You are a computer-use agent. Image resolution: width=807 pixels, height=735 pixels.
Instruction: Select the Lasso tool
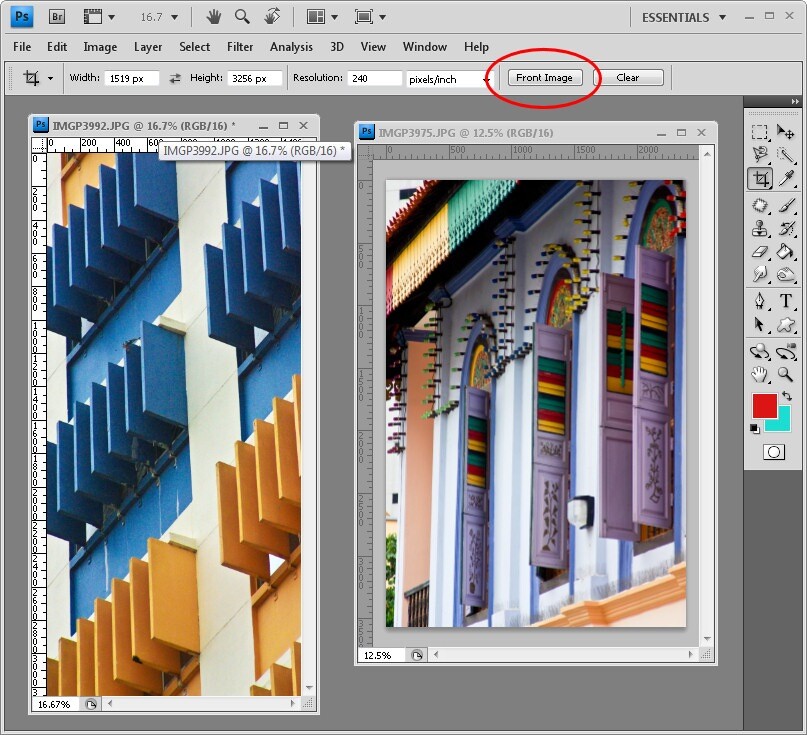(760, 155)
